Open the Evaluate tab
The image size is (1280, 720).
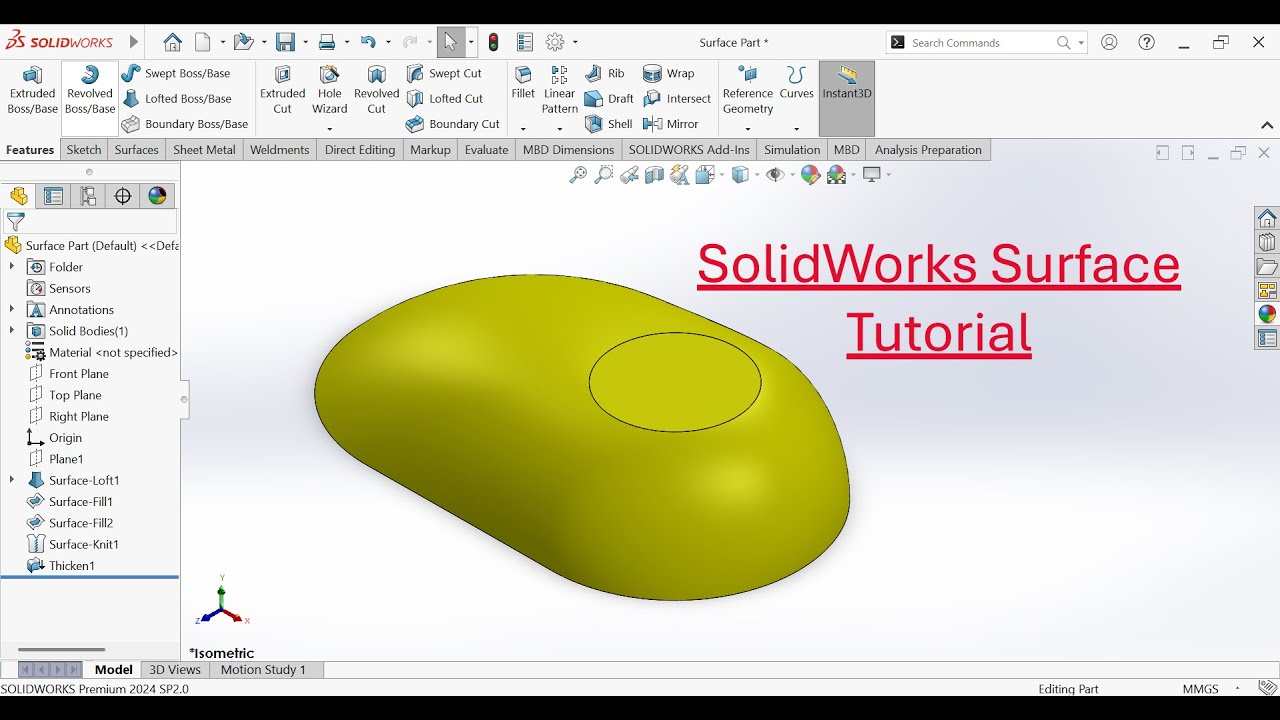pyautogui.click(x=487, y=150)
